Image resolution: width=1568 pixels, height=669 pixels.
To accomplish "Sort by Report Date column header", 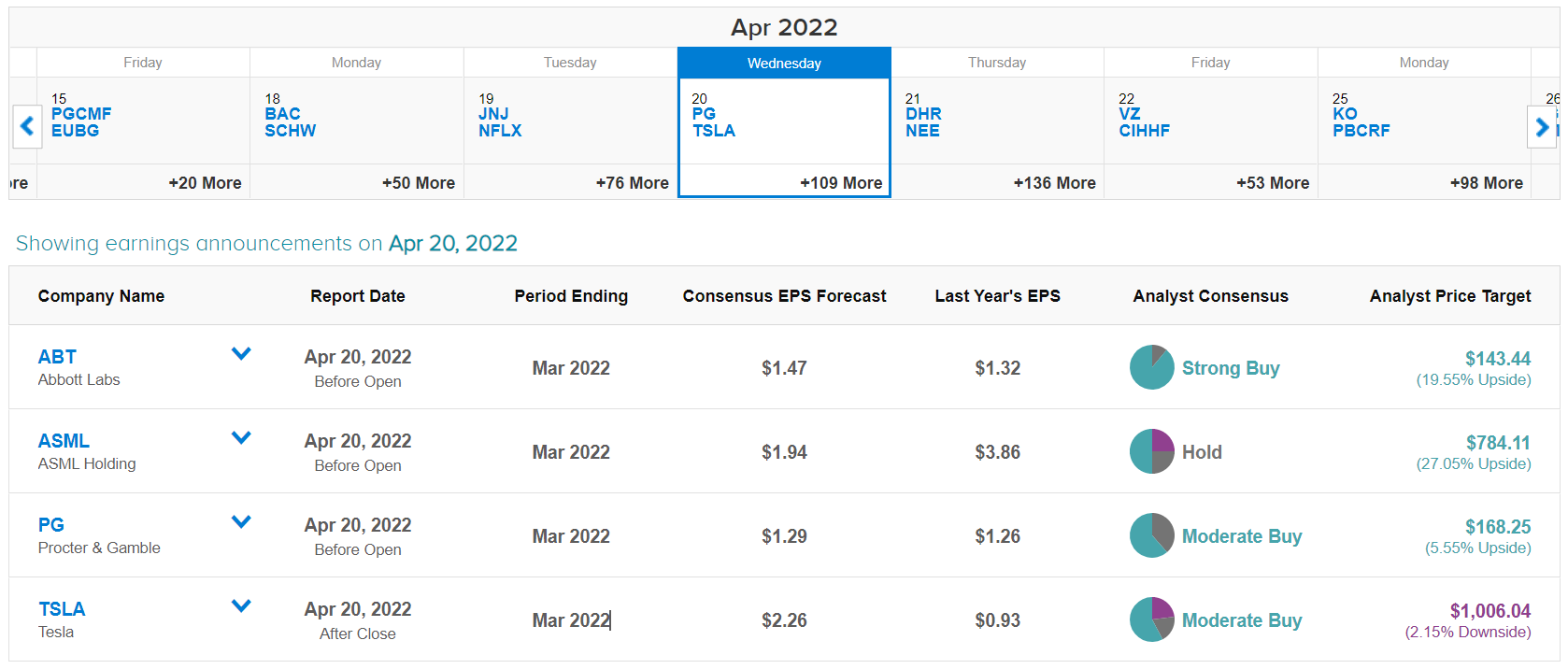I will [x=358, y=296].
